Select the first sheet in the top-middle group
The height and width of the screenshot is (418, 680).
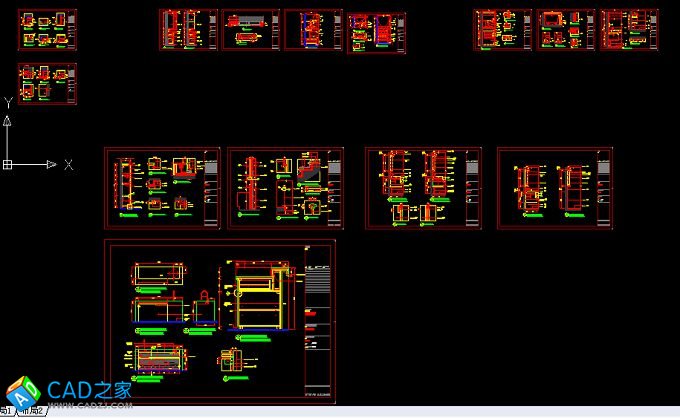188,30
